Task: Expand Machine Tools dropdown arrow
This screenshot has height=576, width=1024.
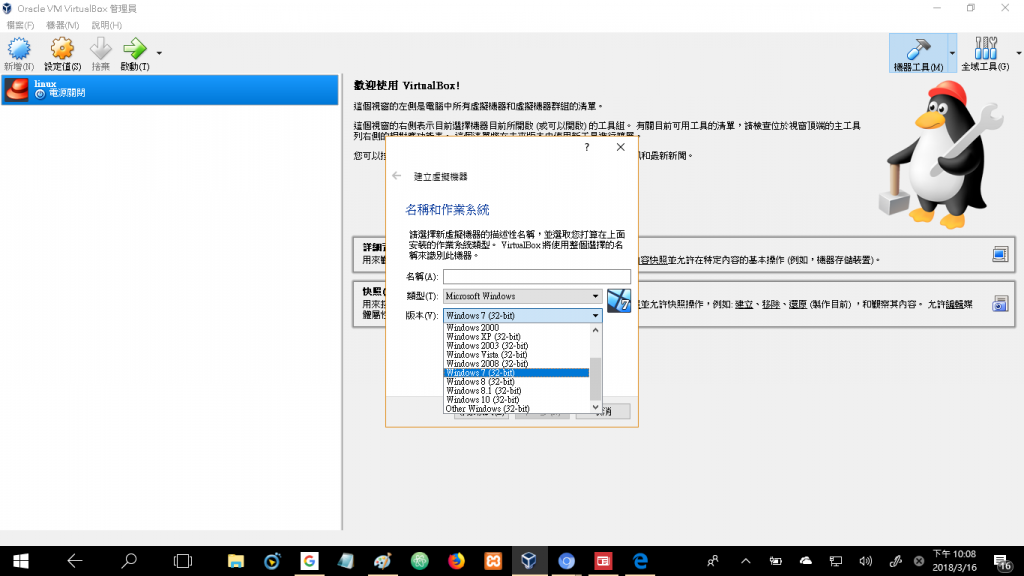Action: point(952,54)
